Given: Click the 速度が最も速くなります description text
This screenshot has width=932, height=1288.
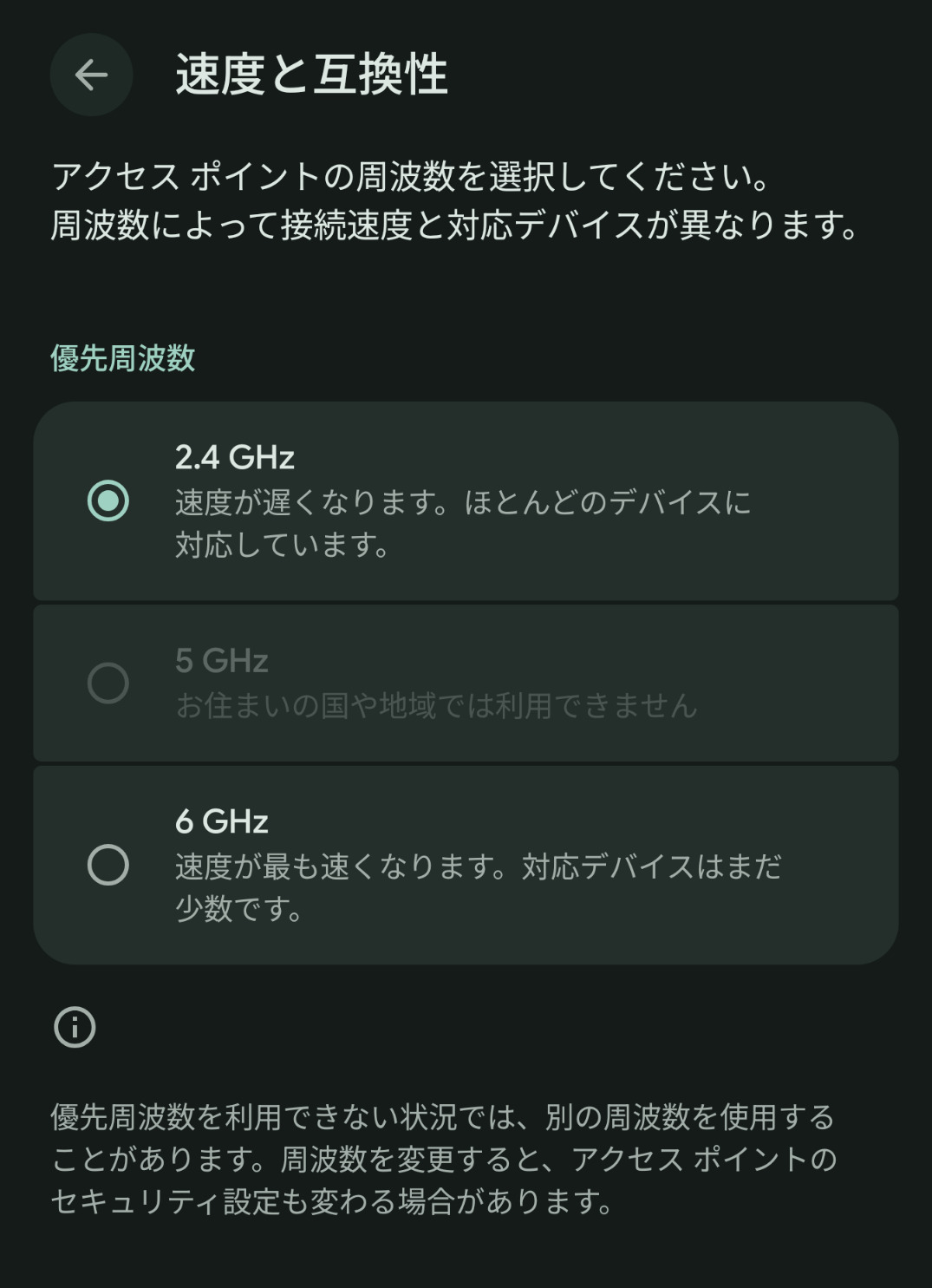Looking at the screenshot, I should pos(478,887).
